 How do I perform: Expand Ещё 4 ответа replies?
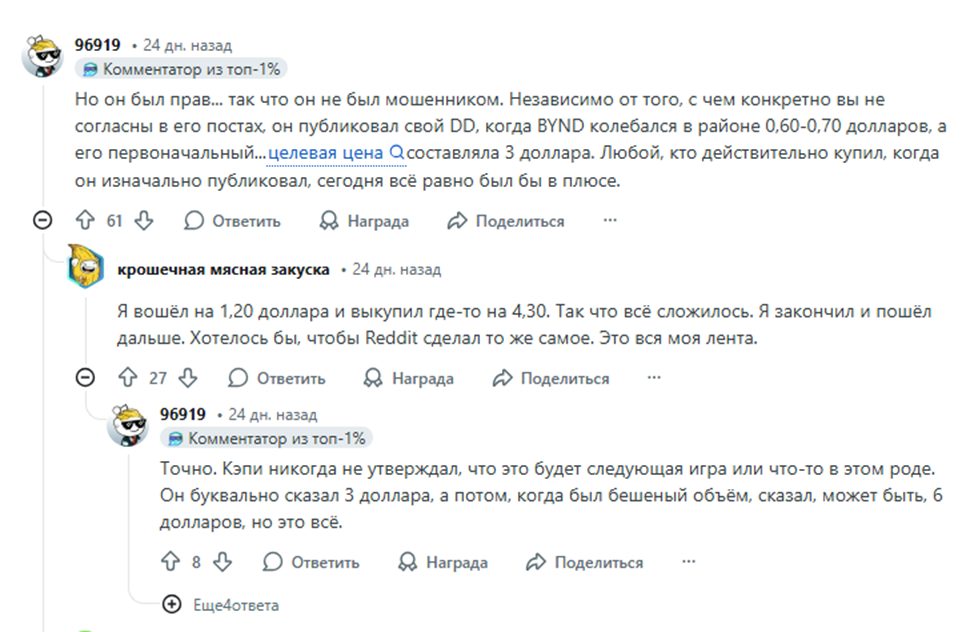(x=221, y=605)
